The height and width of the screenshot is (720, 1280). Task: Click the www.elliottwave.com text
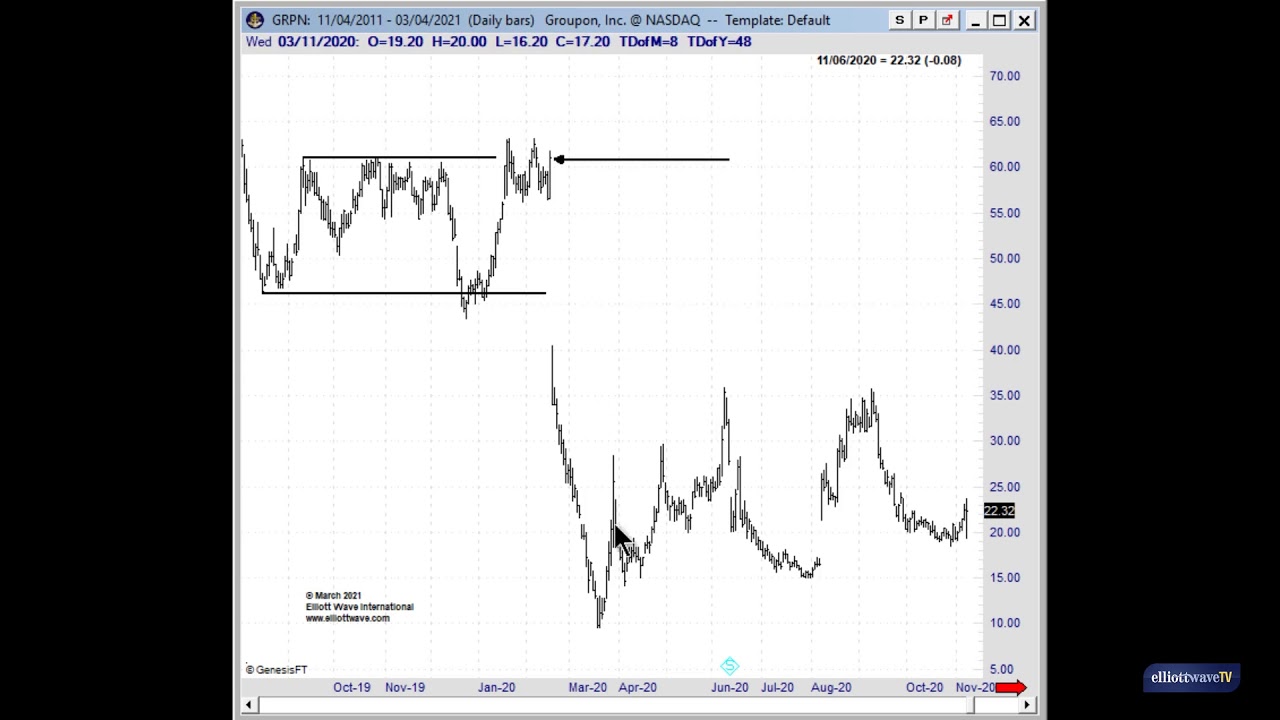coord(348,618)
